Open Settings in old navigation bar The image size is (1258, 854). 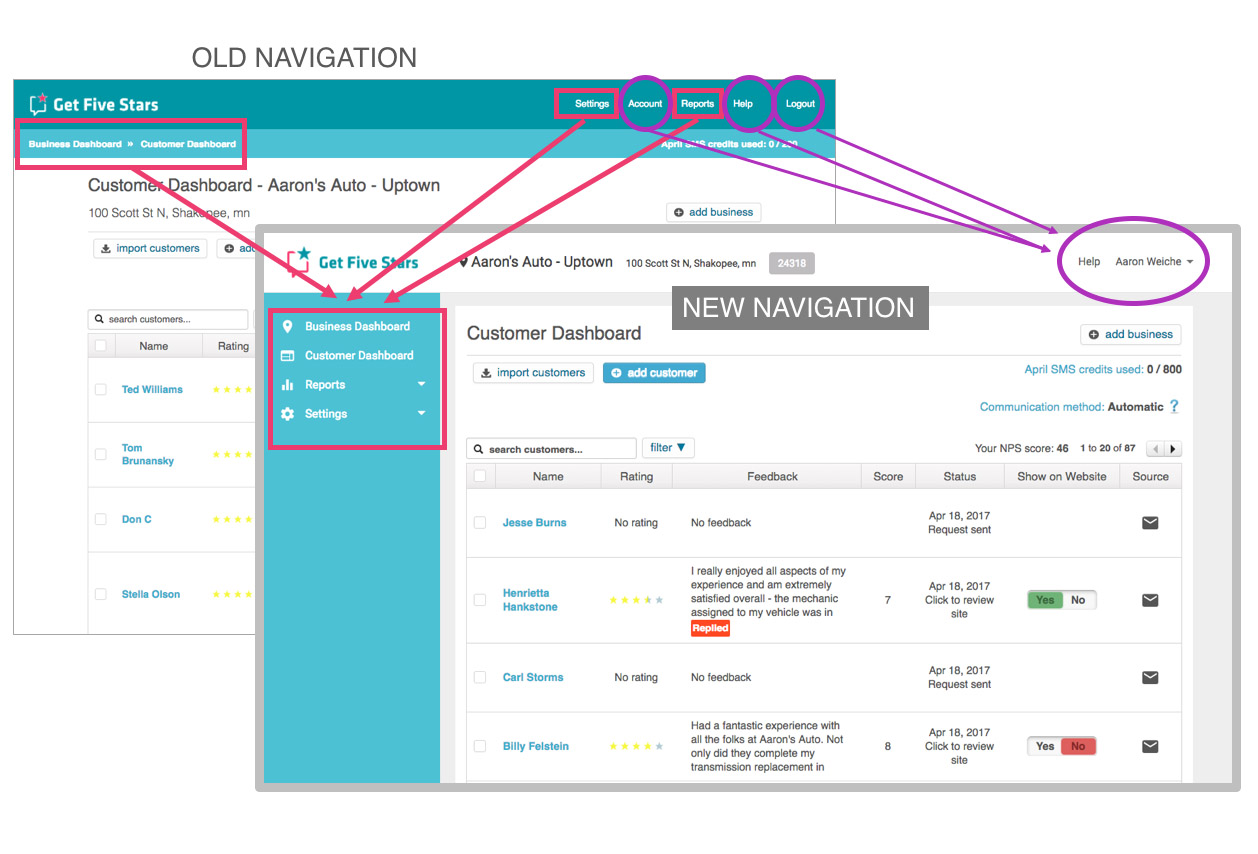point(591,104)
